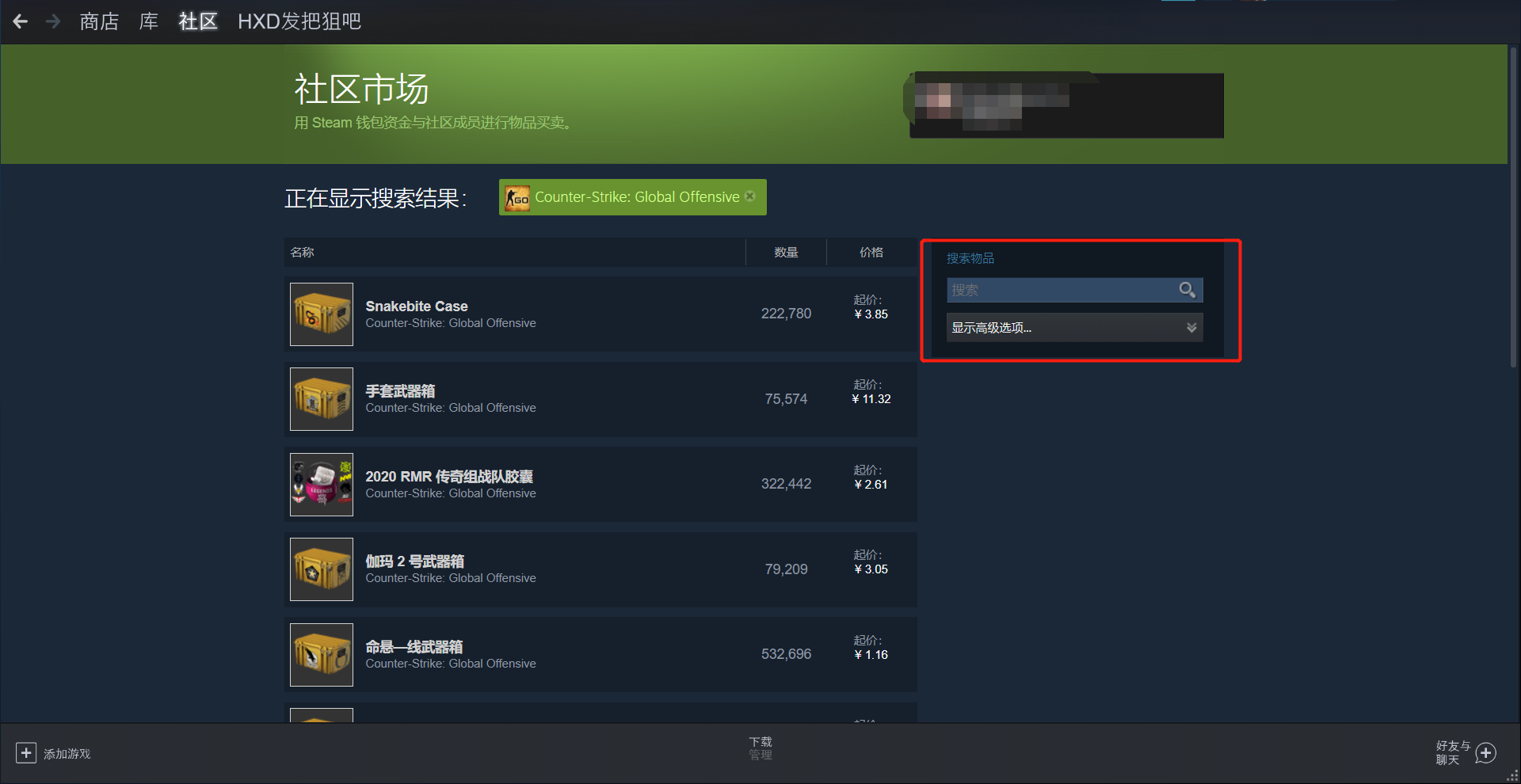Expand the 显示高级选项 dropdown

(x=1075, y=328)
